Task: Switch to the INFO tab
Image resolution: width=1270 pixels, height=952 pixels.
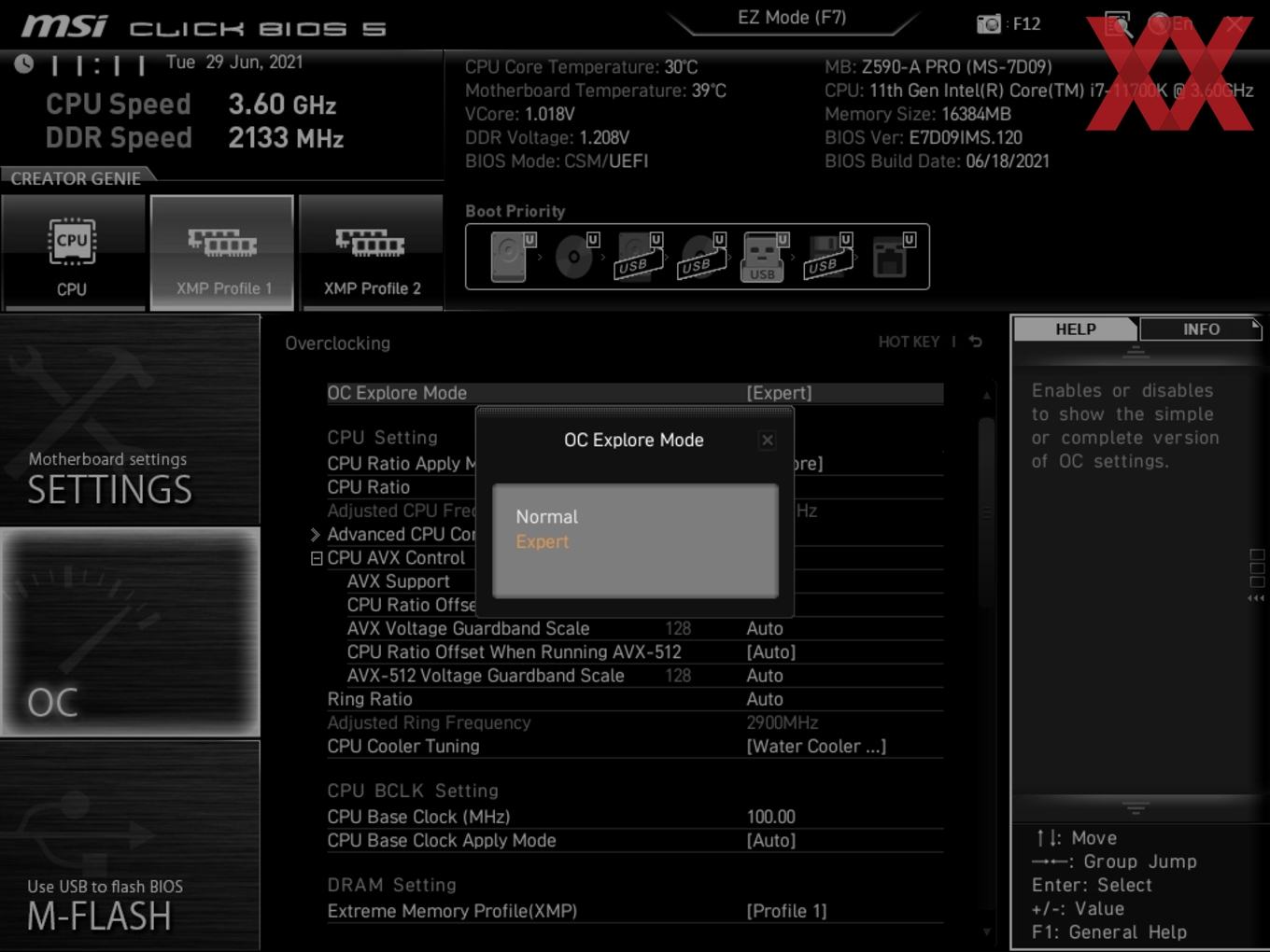Action: coord(1201,329)
